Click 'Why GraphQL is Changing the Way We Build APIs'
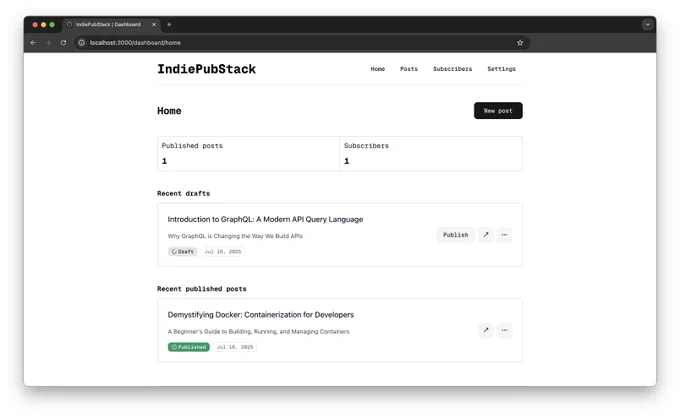680x418 pixels. pos(235,236)
